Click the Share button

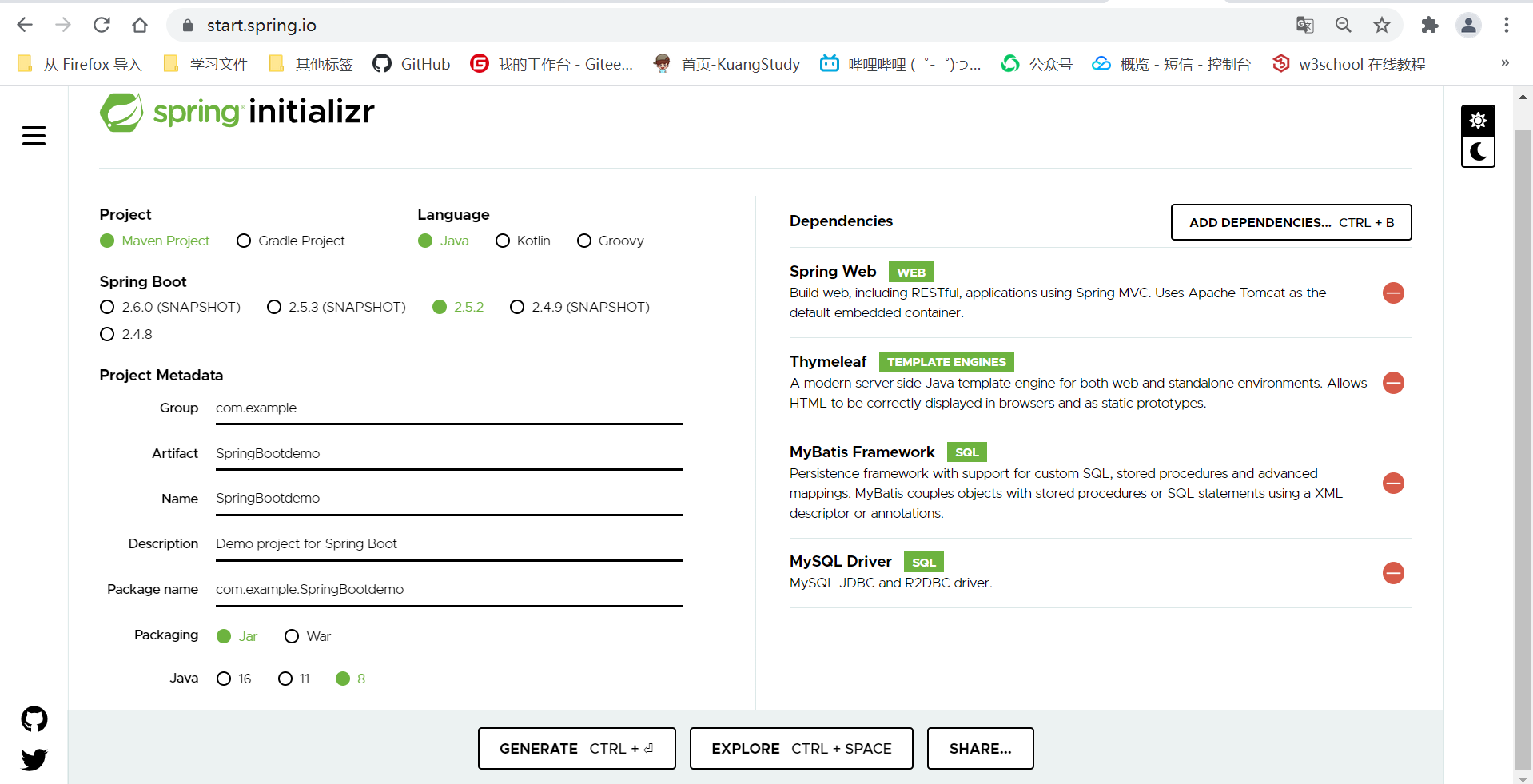pos(981,749)
